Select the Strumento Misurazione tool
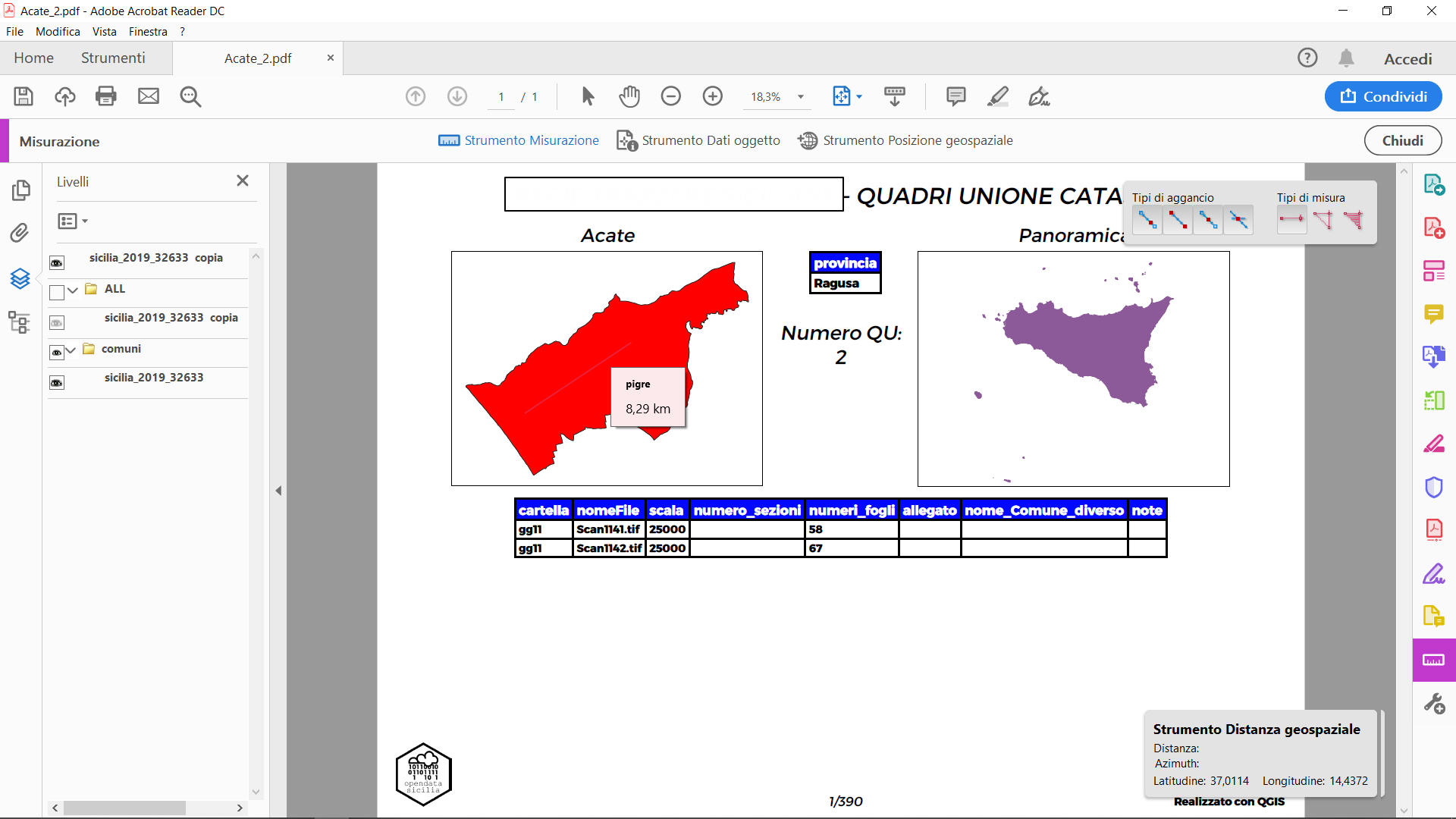The image size is (1456, 819). tap(518, 140)
